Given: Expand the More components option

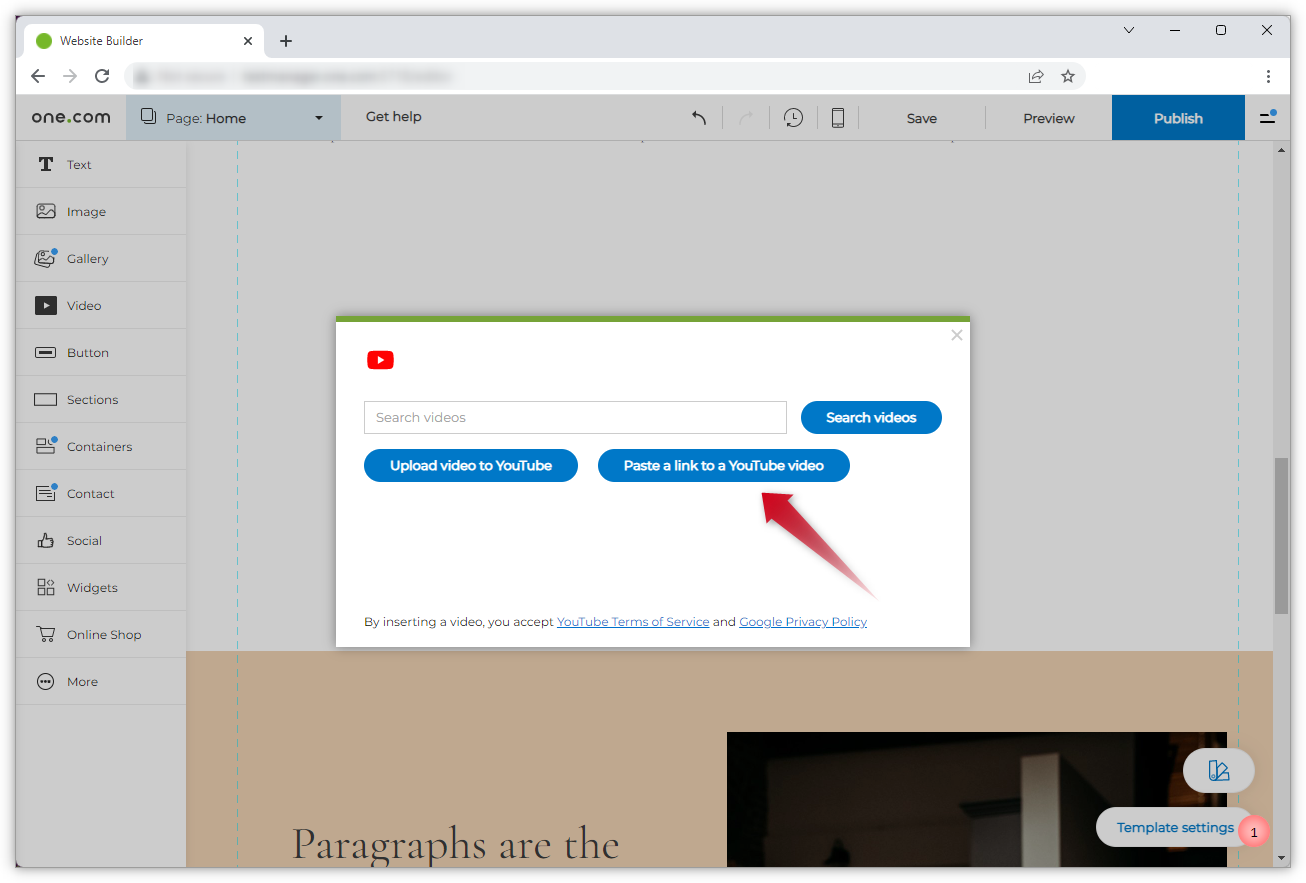Looking at the screenshot, I should (82, 682).
